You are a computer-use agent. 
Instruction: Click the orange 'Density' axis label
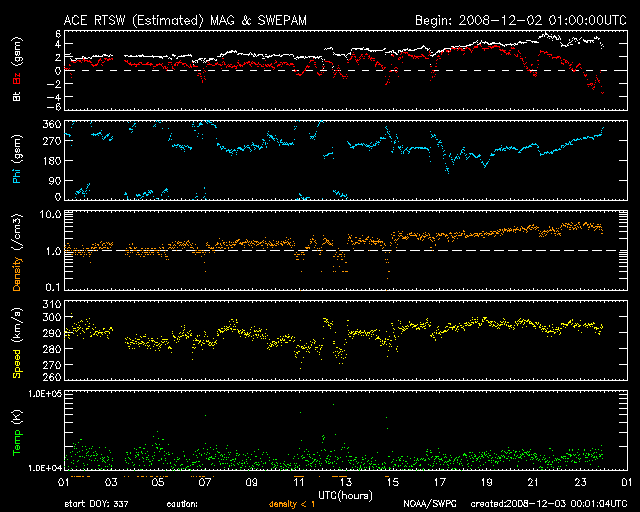point(17,273)
